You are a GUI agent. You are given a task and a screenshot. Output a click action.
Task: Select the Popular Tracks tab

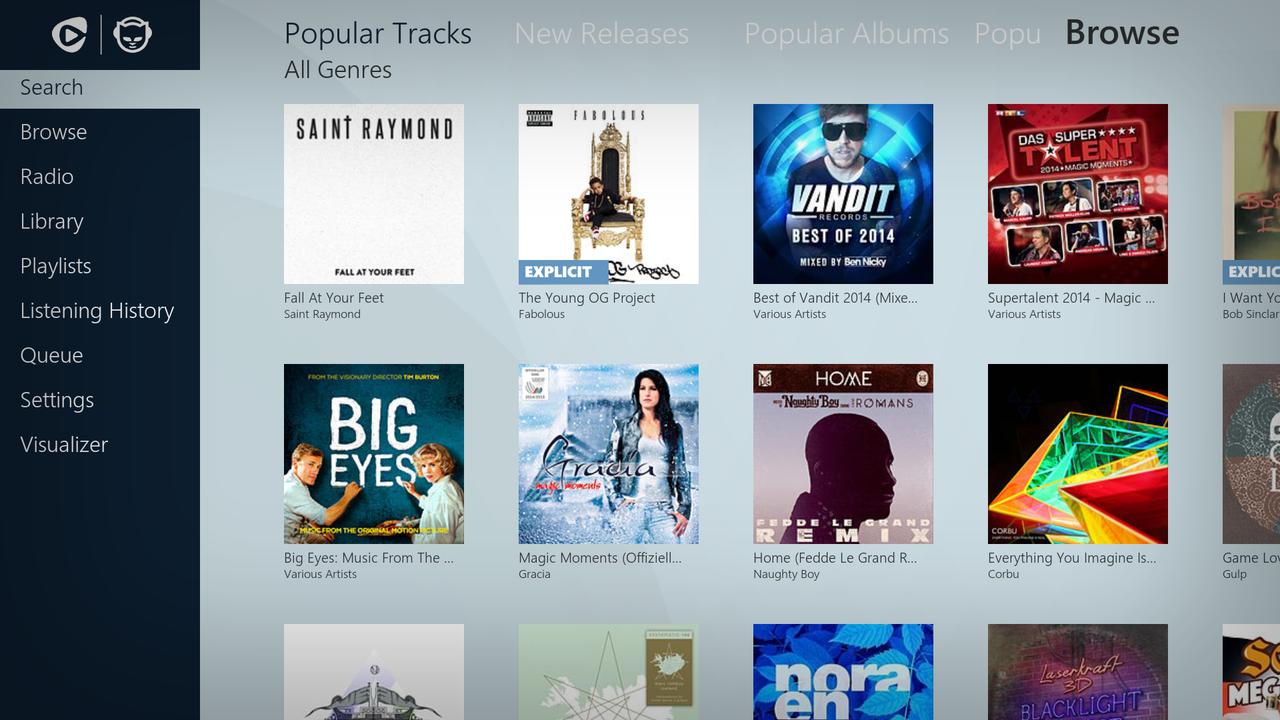[378, 34]
